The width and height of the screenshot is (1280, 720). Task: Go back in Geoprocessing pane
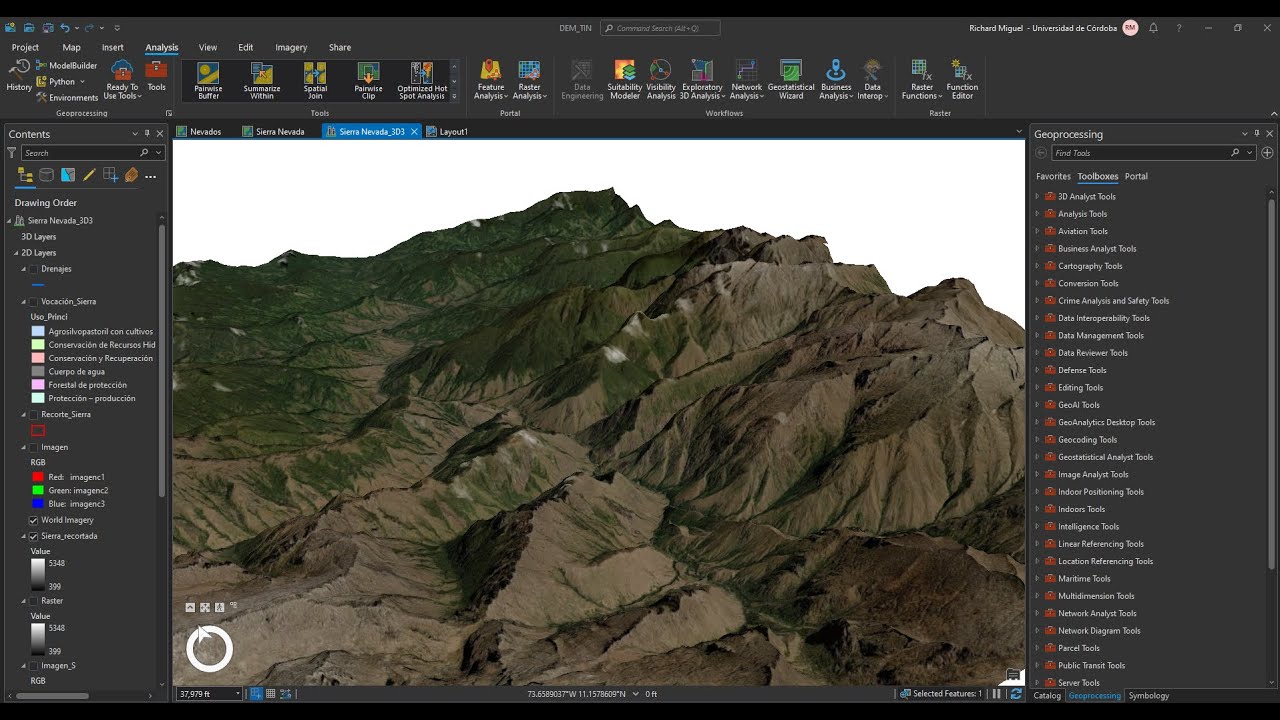coord(1041,153)
